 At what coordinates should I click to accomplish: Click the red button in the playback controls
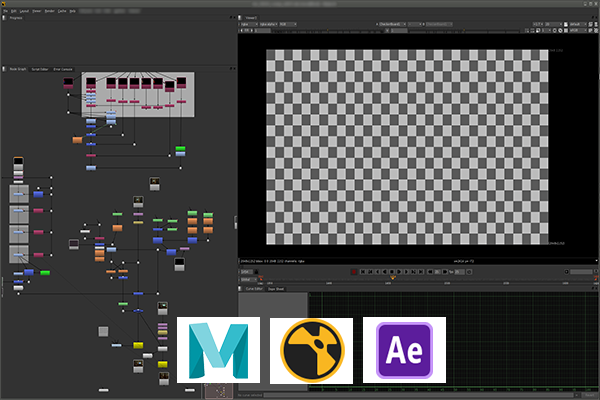(355, 271)
